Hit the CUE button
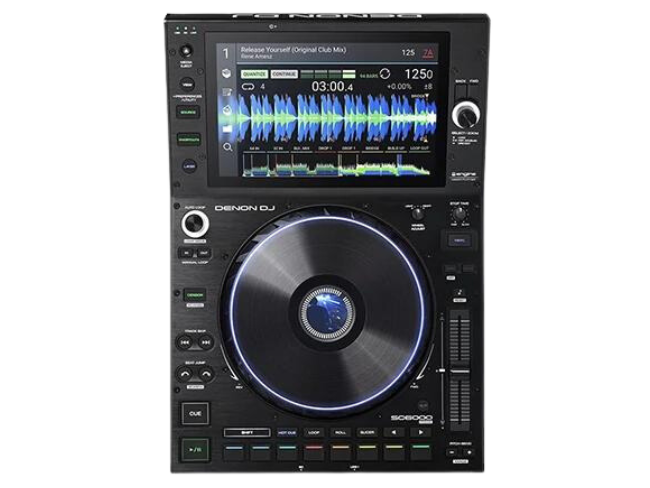This screenshot has width=650, height=488. [195, 413]
